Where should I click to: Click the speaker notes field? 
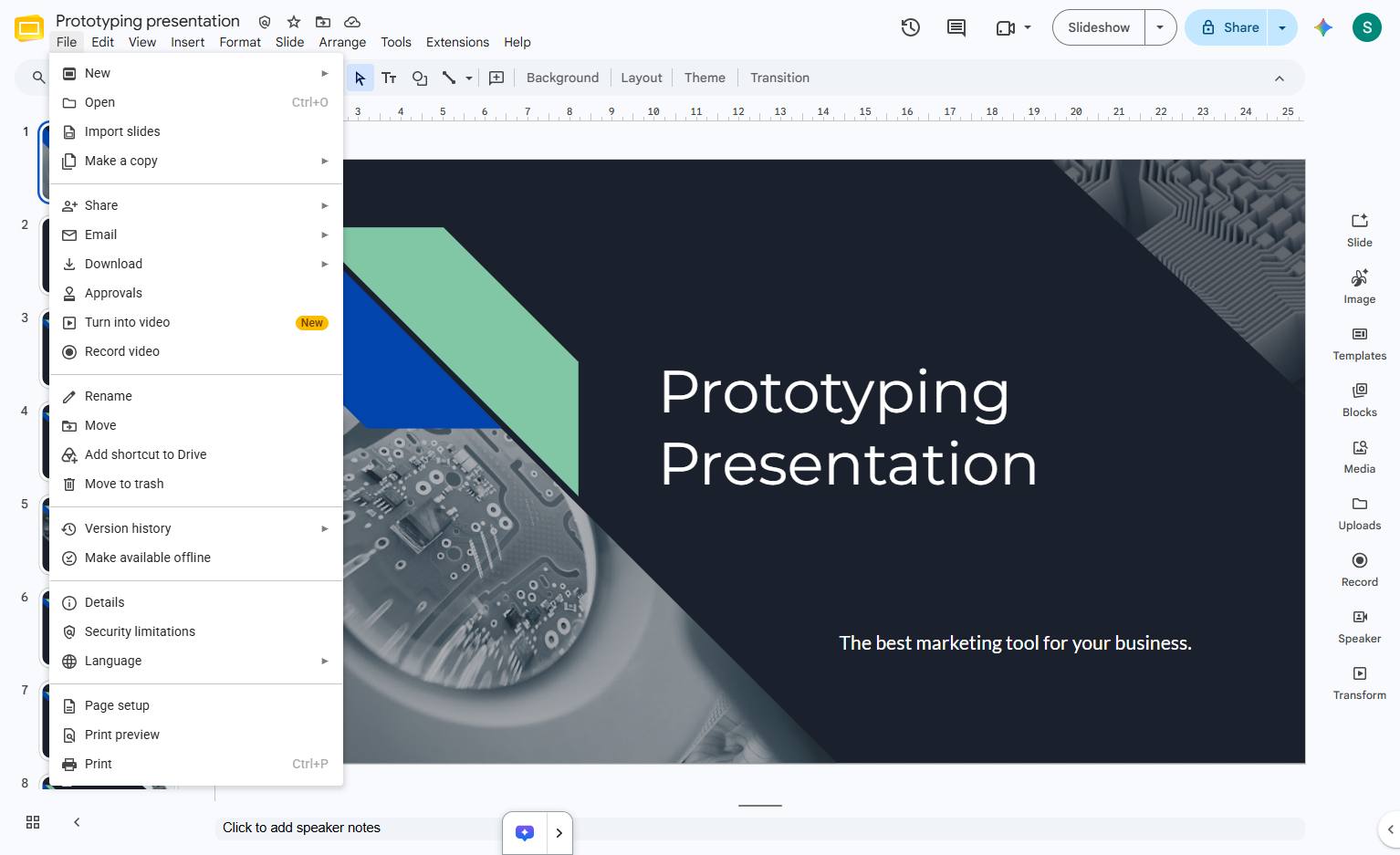(759, 828)
